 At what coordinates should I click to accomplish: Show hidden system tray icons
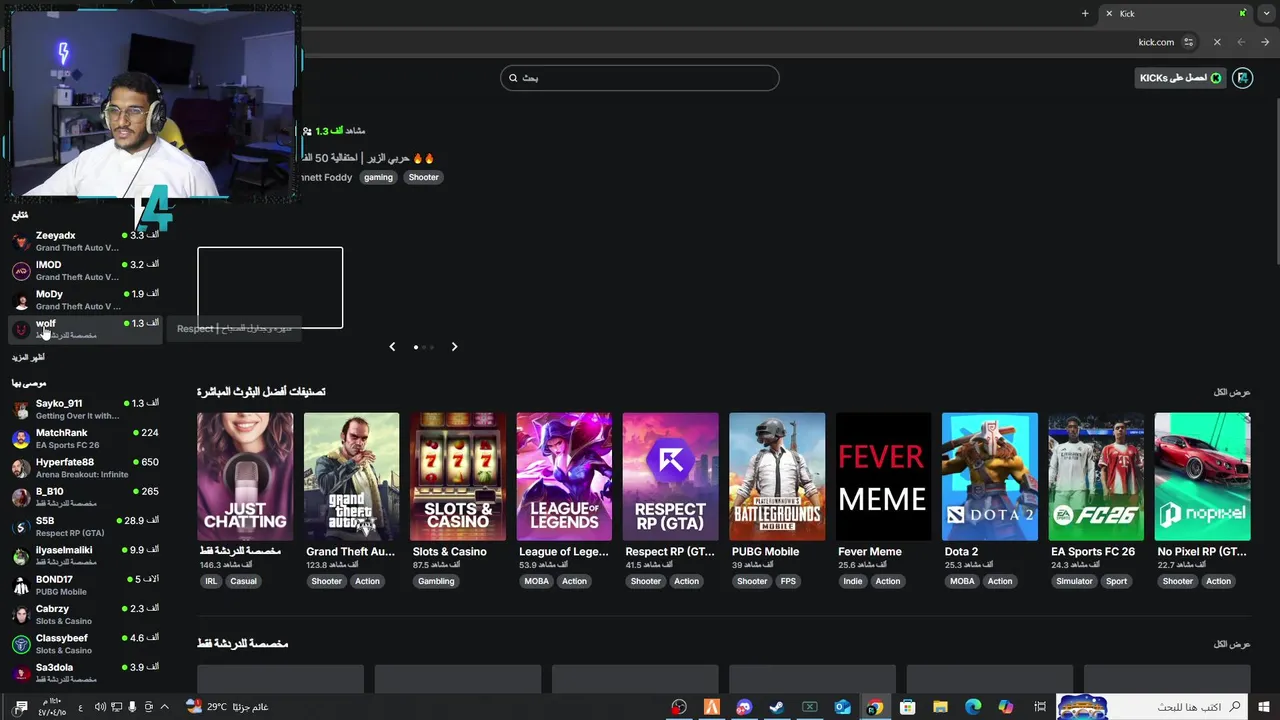coord(165,707)
